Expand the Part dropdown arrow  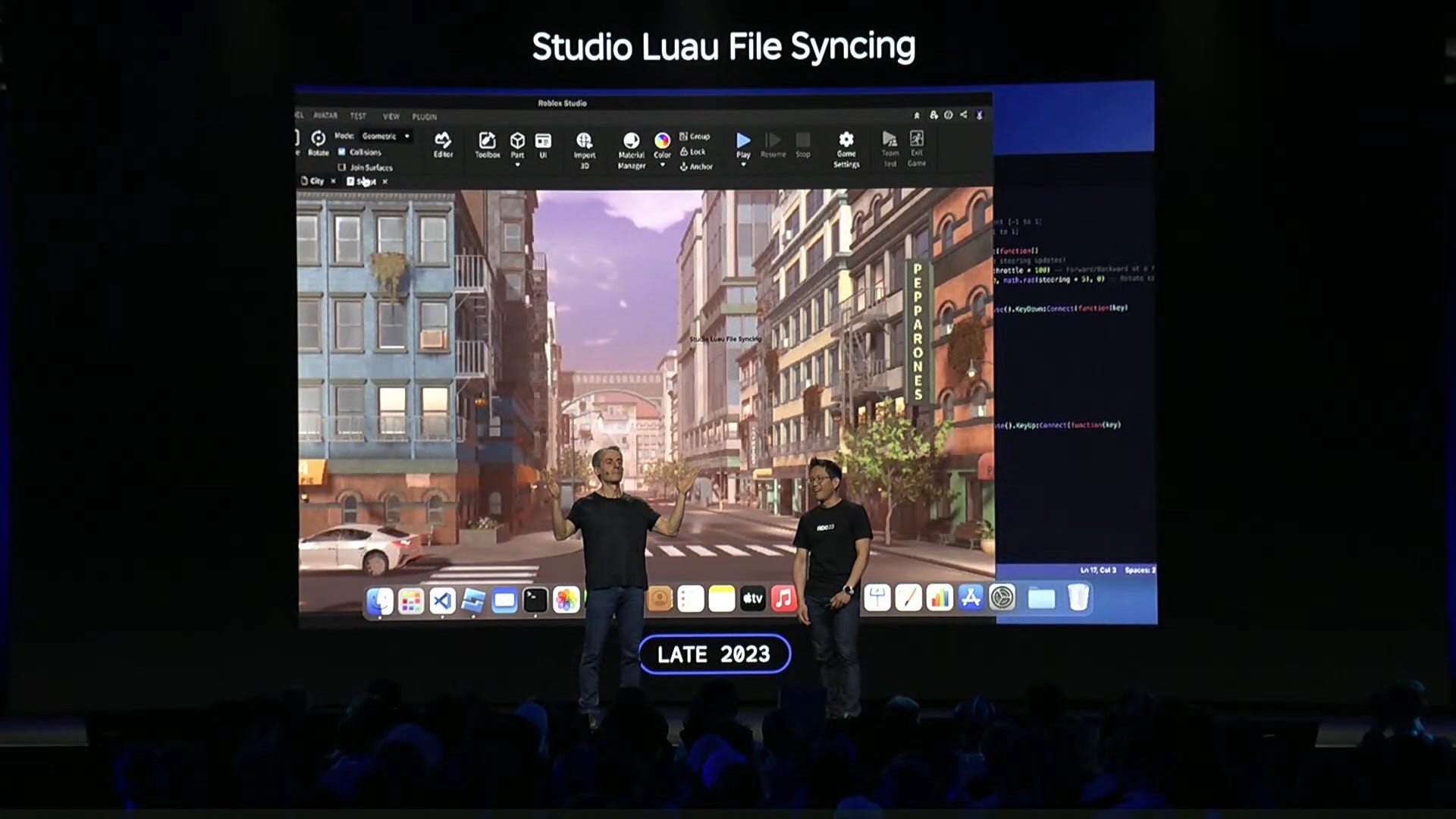(517, 165)
